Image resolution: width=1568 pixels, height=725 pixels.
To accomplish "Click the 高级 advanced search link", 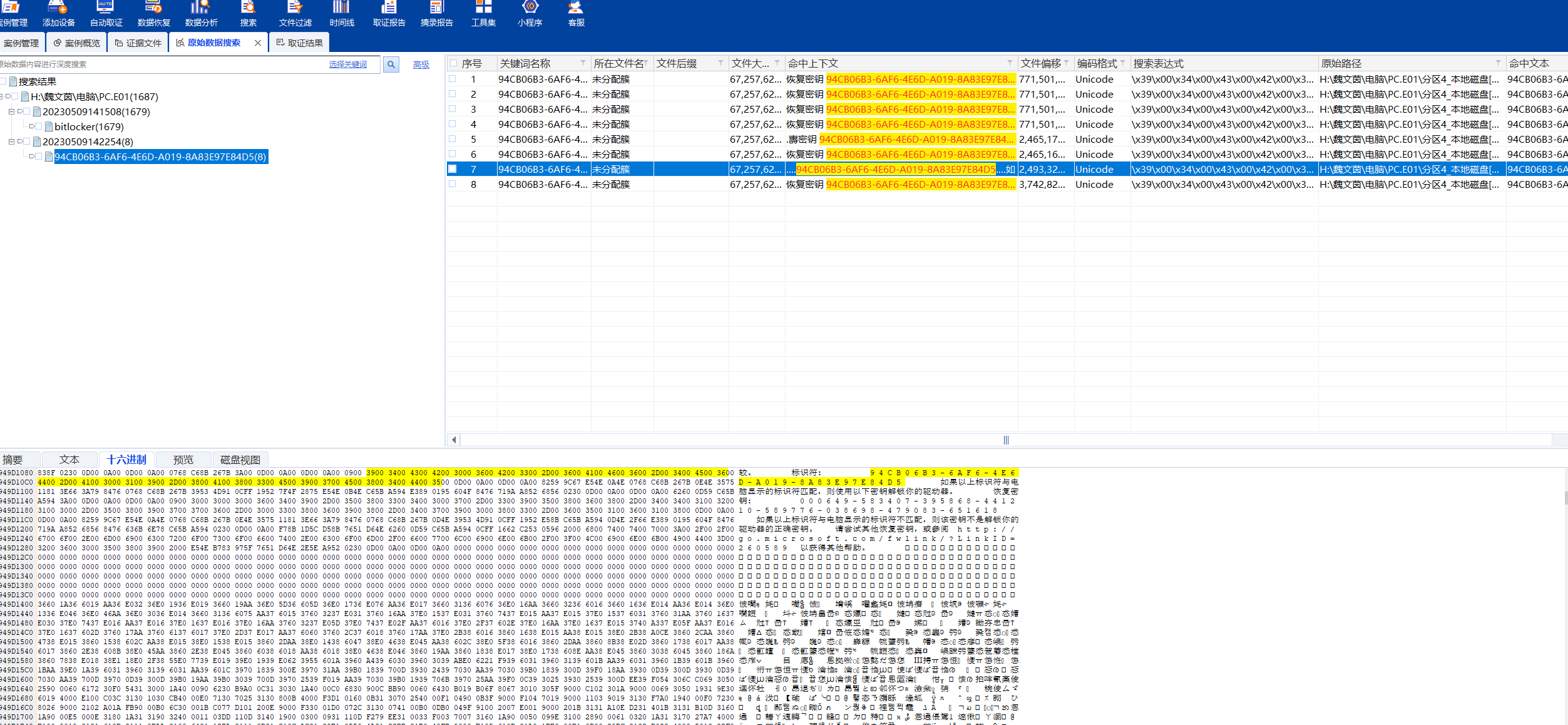I will click(421, 64).
